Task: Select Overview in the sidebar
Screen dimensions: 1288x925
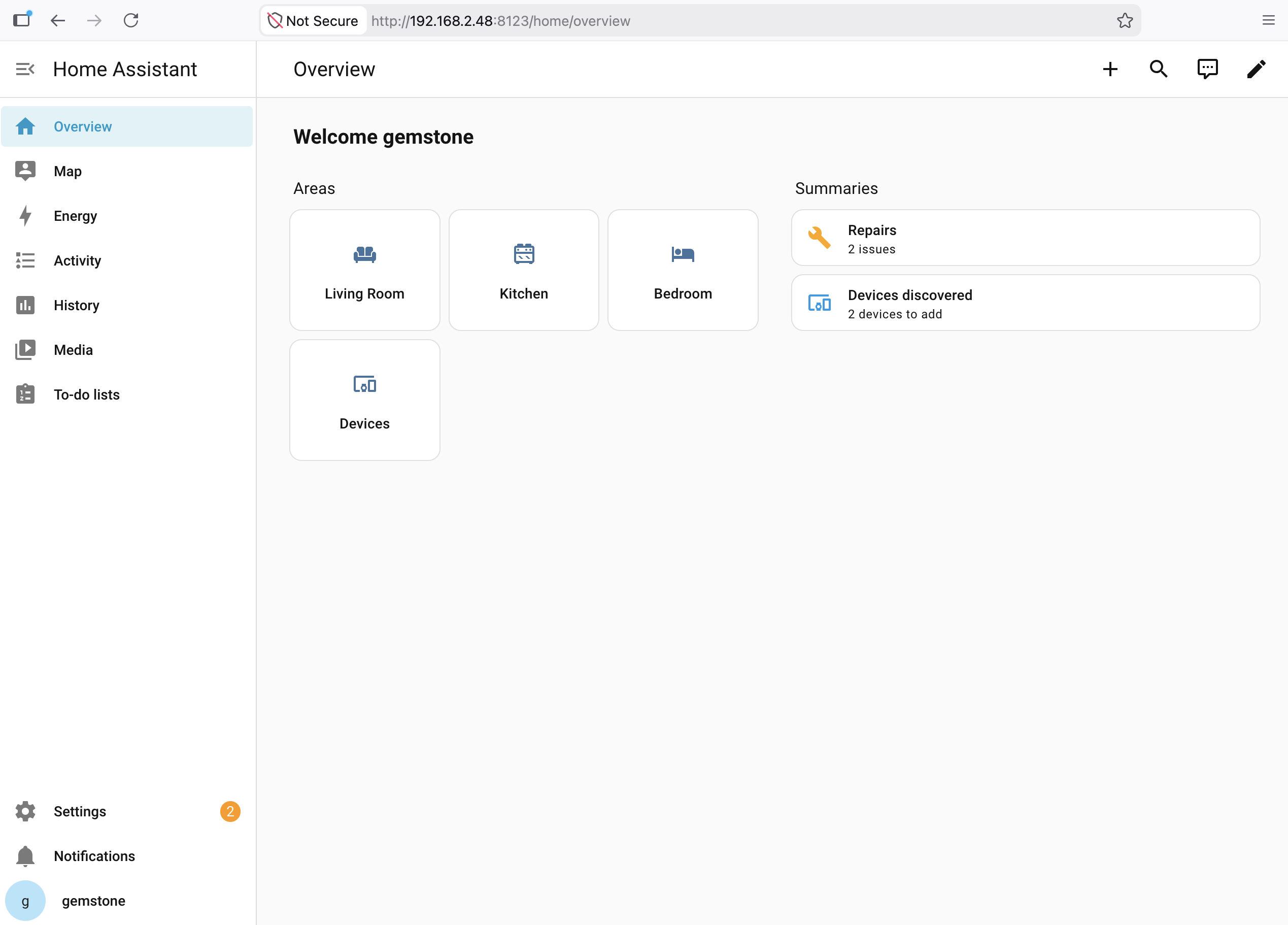Action: 127,126
